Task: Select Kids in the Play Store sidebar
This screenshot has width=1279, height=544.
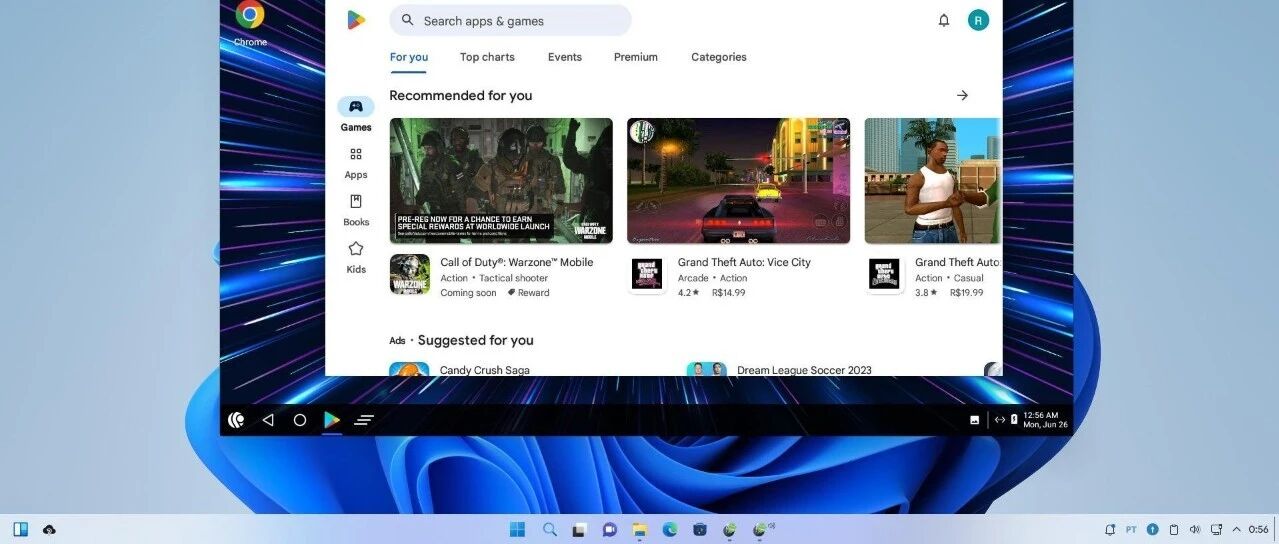Action: tap(356, 258)
